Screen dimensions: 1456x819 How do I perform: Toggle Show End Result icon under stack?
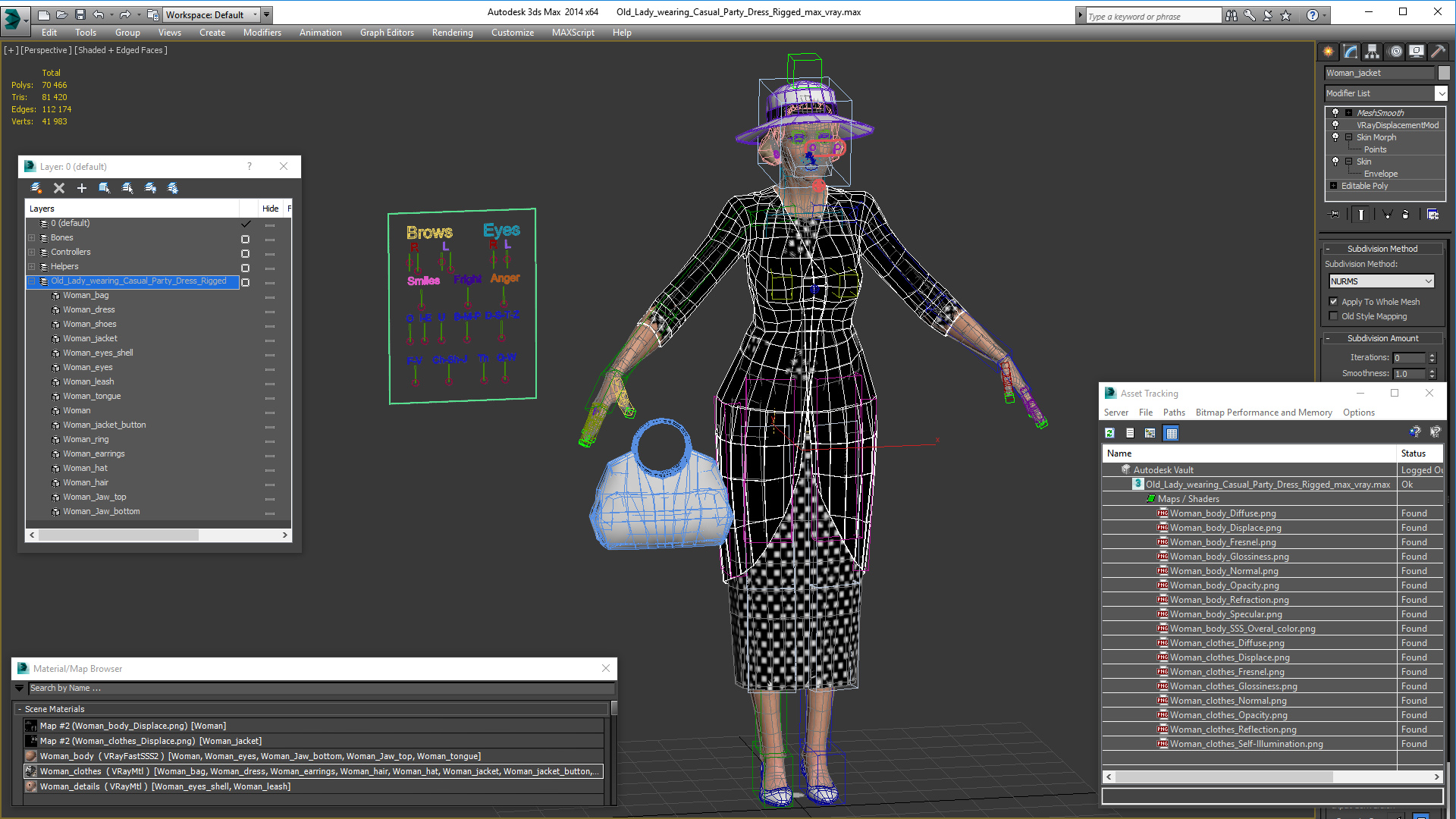click(x=1361, y=215)
